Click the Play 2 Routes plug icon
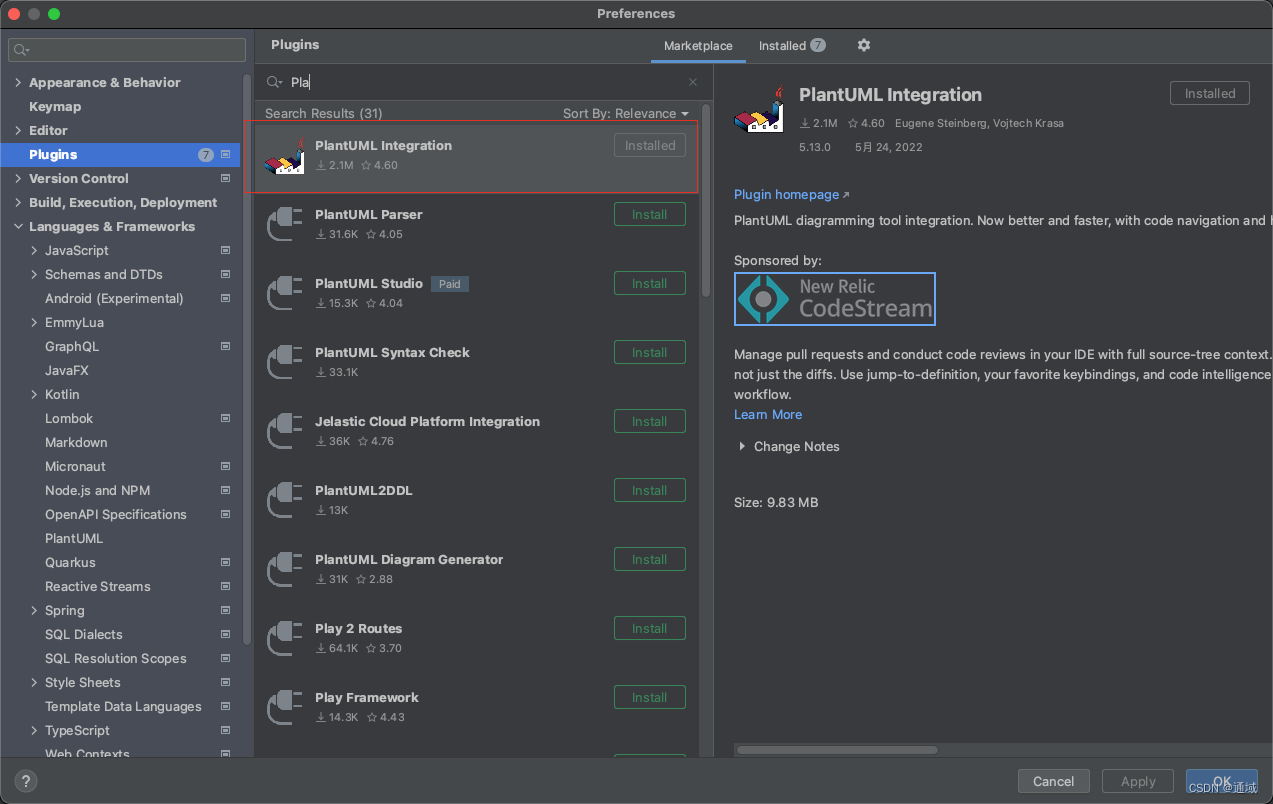The width and height of the screenshot is (1273, 804). [x=285, y=638]
